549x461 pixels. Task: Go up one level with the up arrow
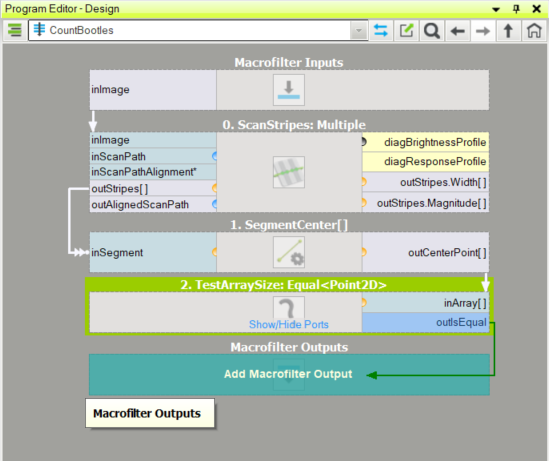tap(508, 30)
